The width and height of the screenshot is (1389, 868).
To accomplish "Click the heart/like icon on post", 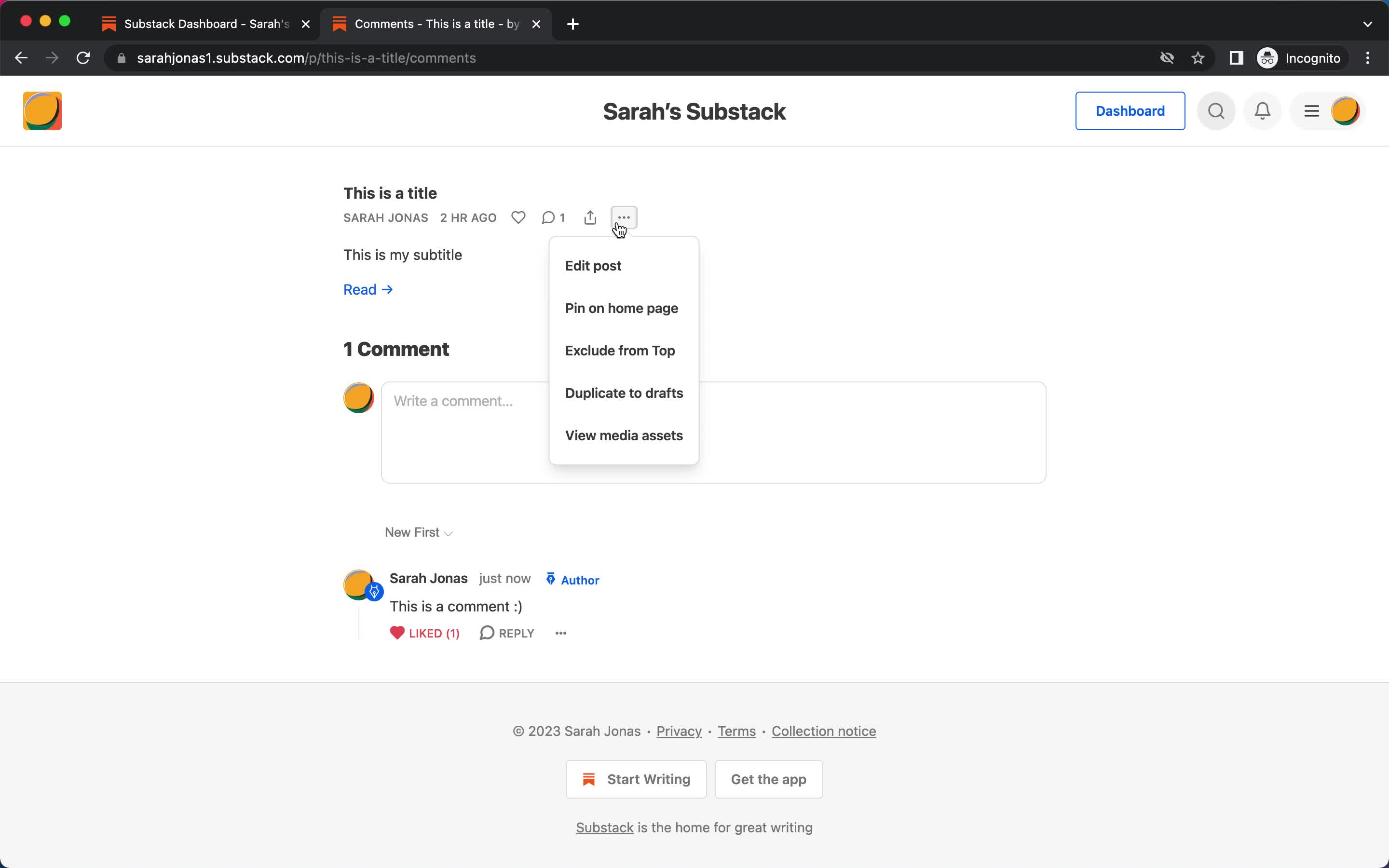I will point(518,218).
